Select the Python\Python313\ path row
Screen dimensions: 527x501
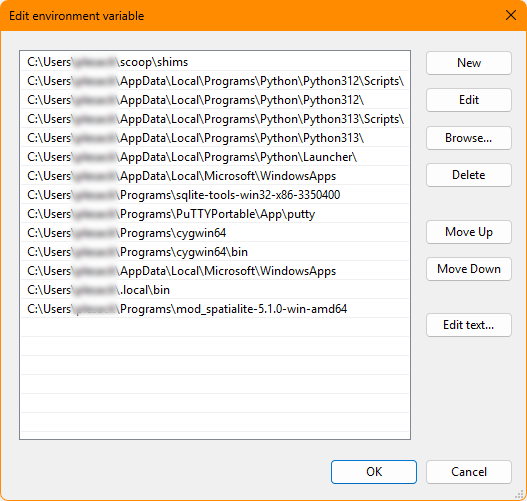(x=215, y=138)
